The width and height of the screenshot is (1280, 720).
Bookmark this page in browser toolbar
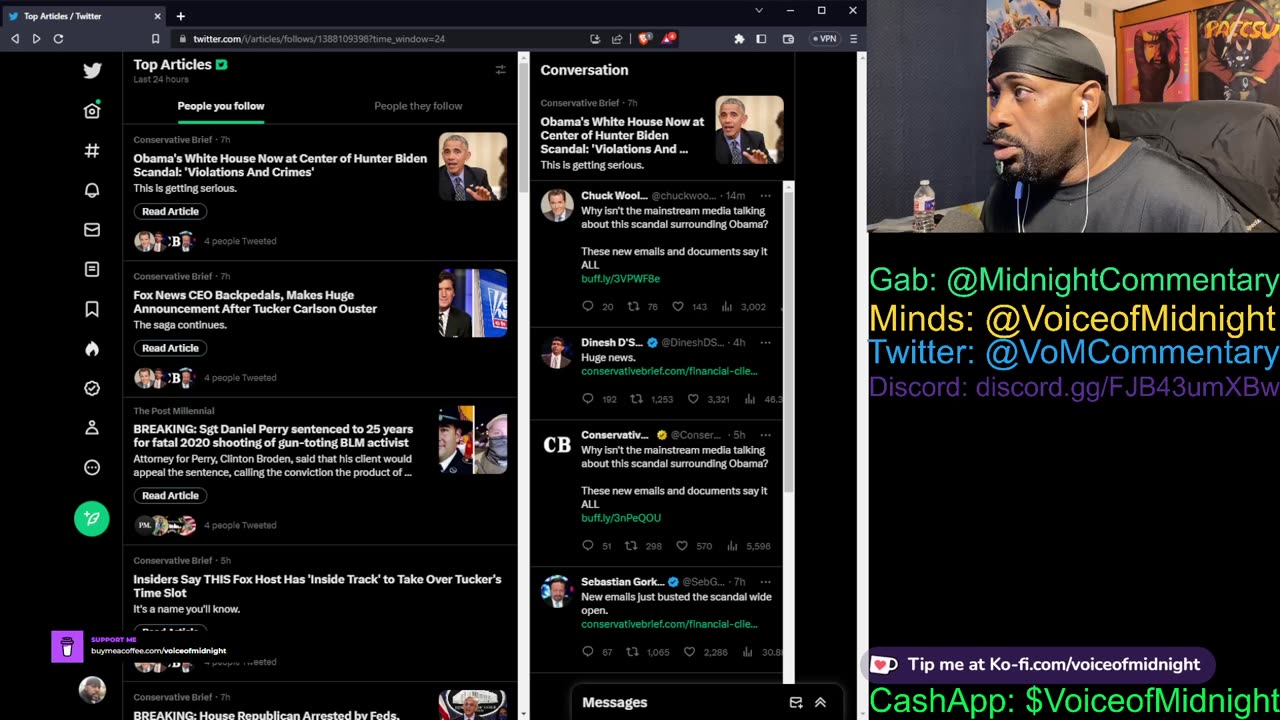pyautogui.click(x=155, y=39)
